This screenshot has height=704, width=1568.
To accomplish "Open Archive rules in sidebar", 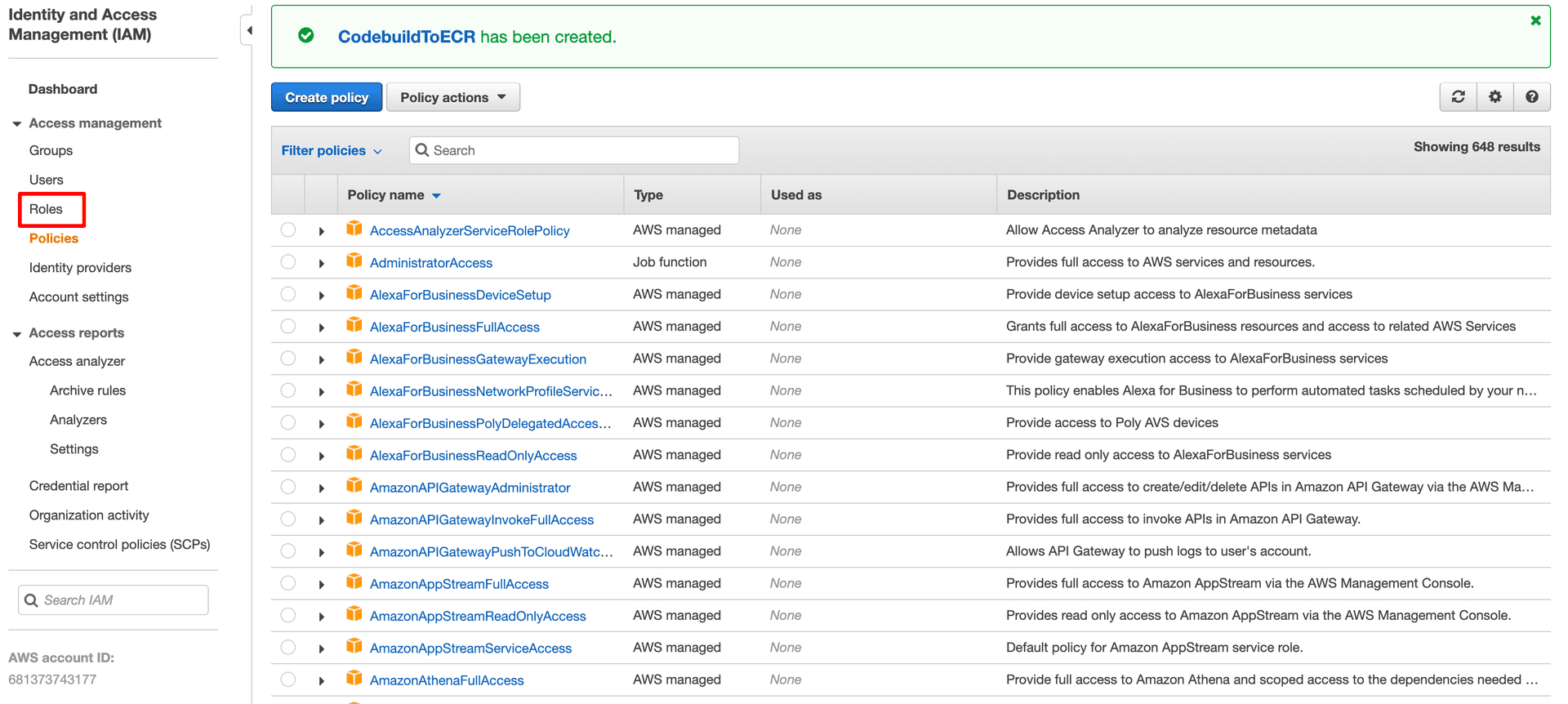I will pyautogui.click(x=88, y=390).
